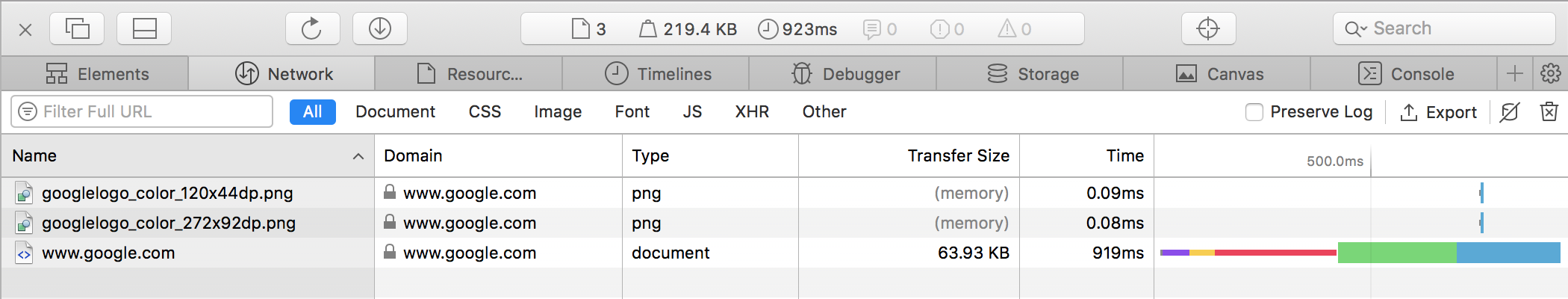Click lock icon in googlelogo_color_272x92dp.png row

click(389, 222)
